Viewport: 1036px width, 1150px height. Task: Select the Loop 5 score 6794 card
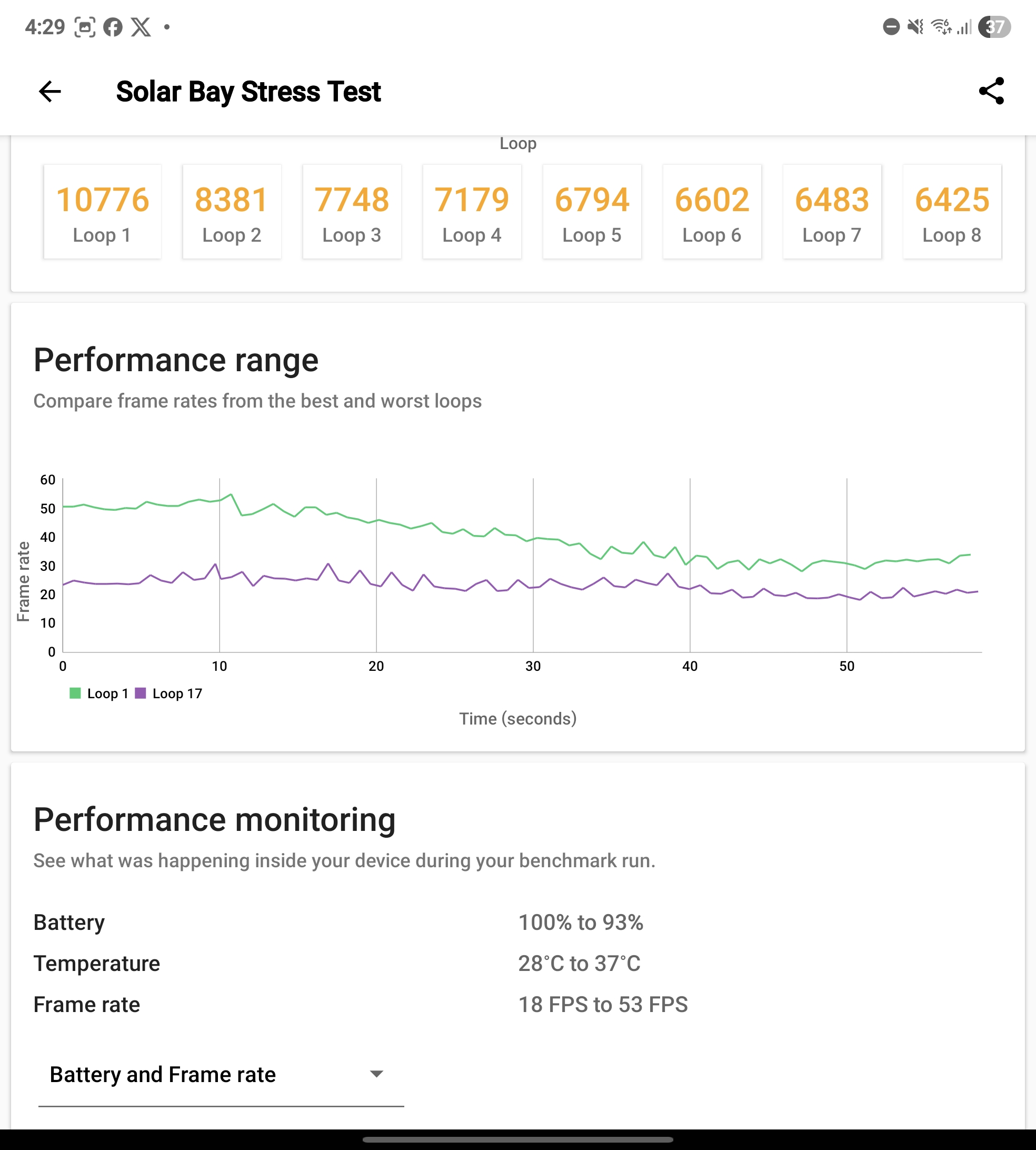pyautogui.click(x=591, y=212)
